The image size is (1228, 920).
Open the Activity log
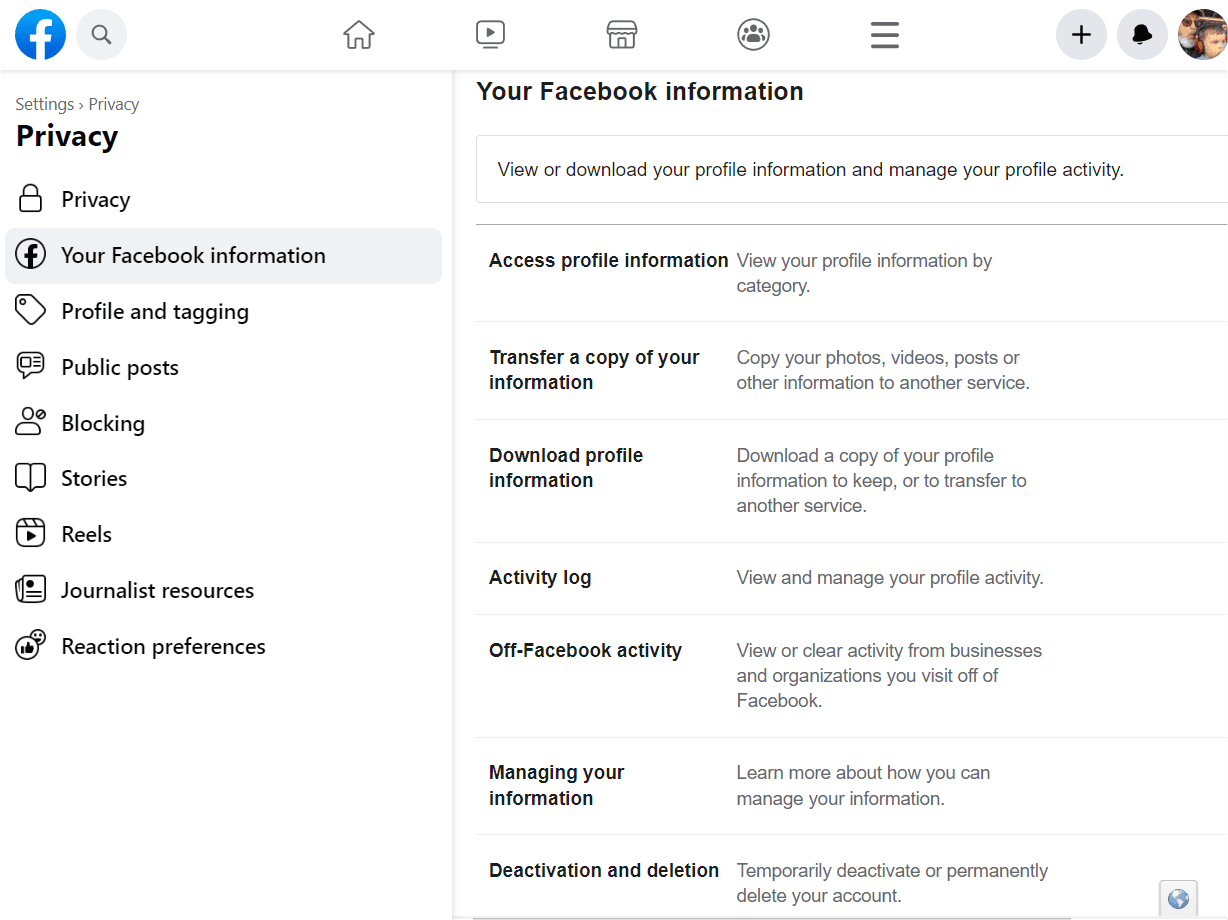coord(540,577)
